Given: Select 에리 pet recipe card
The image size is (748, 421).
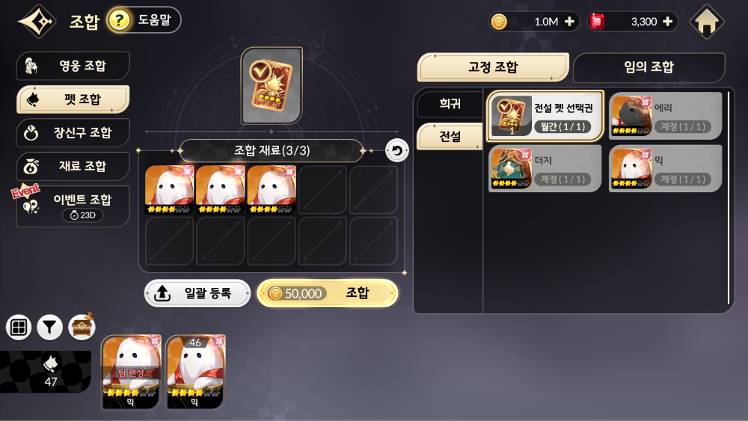Looking at the screenshot, I should [x=665, y=116].
